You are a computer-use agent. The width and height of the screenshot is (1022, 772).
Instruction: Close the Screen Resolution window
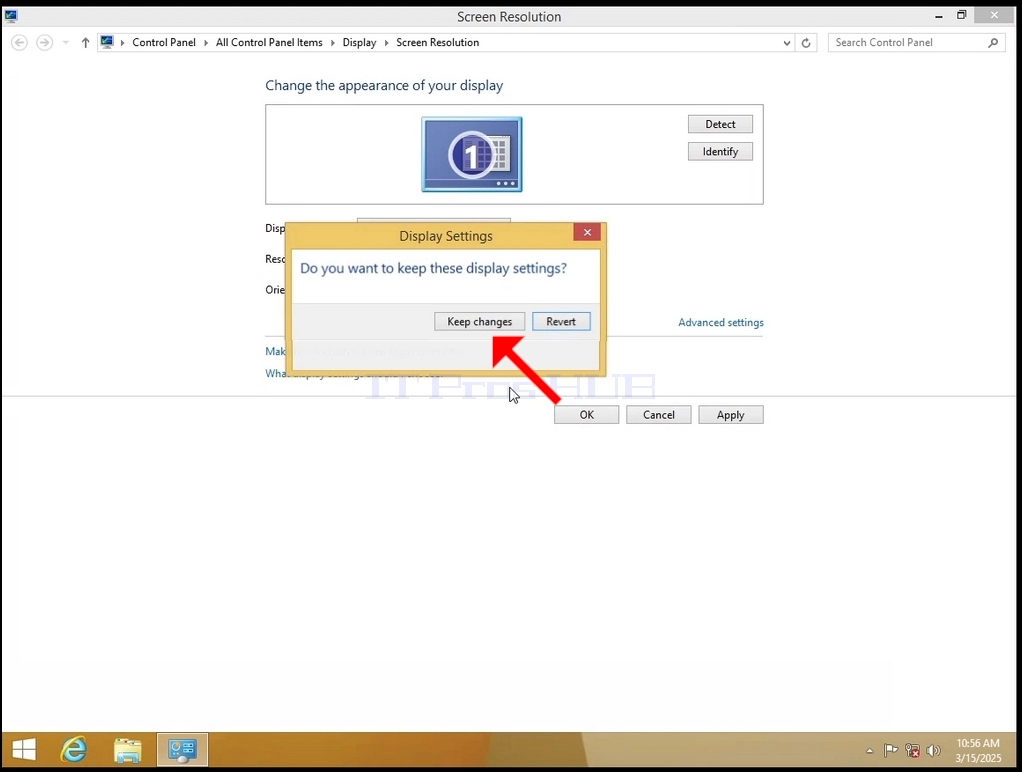tap(995, 15)
